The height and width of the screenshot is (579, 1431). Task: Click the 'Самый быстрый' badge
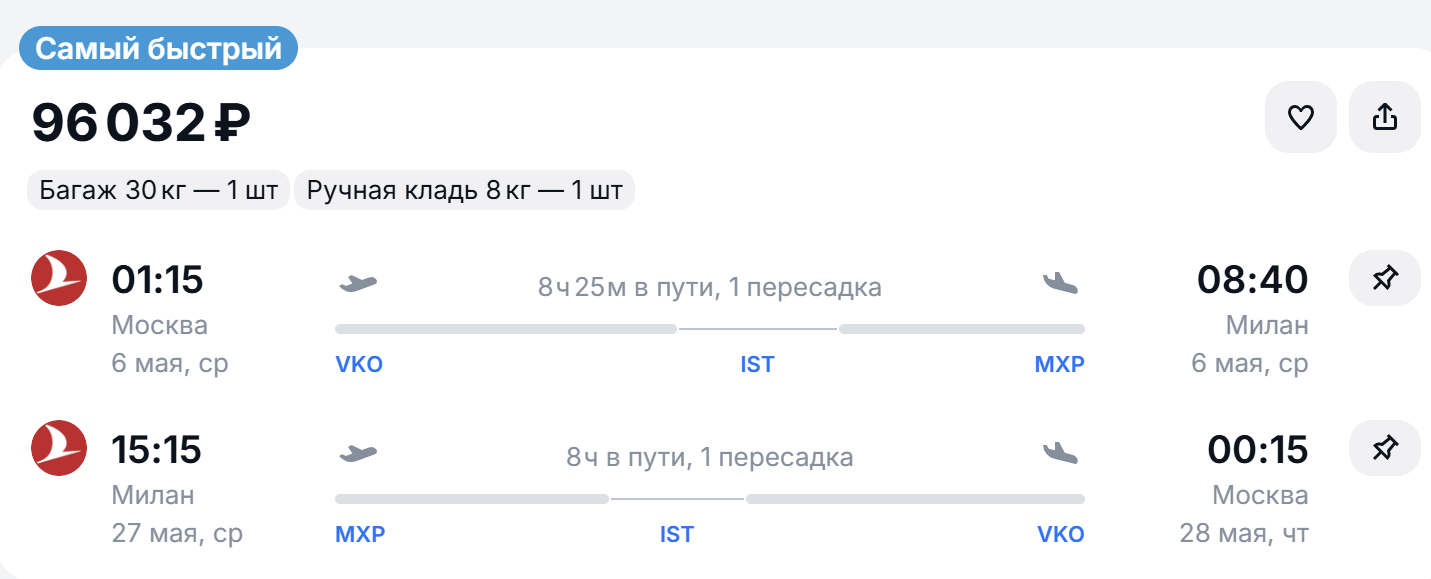pyautogui.click(x=158, y=48)
